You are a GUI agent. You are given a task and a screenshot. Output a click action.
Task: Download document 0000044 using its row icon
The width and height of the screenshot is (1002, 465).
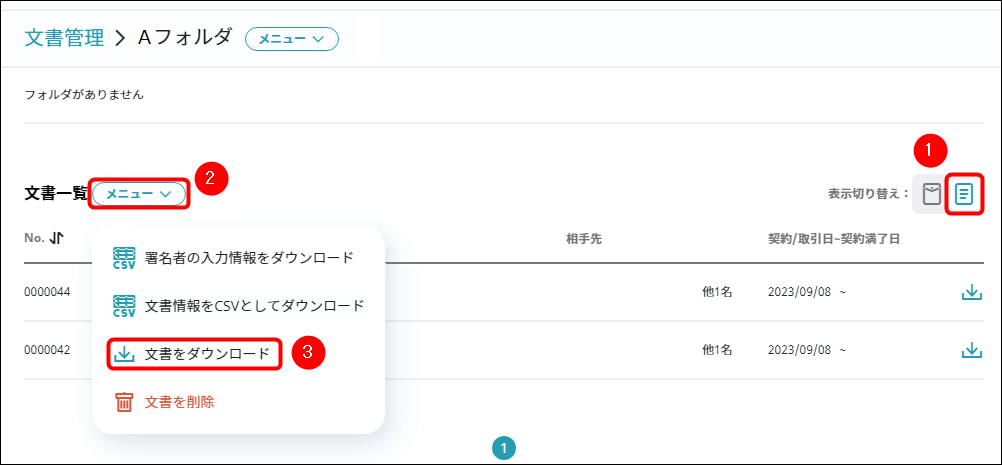970,292
